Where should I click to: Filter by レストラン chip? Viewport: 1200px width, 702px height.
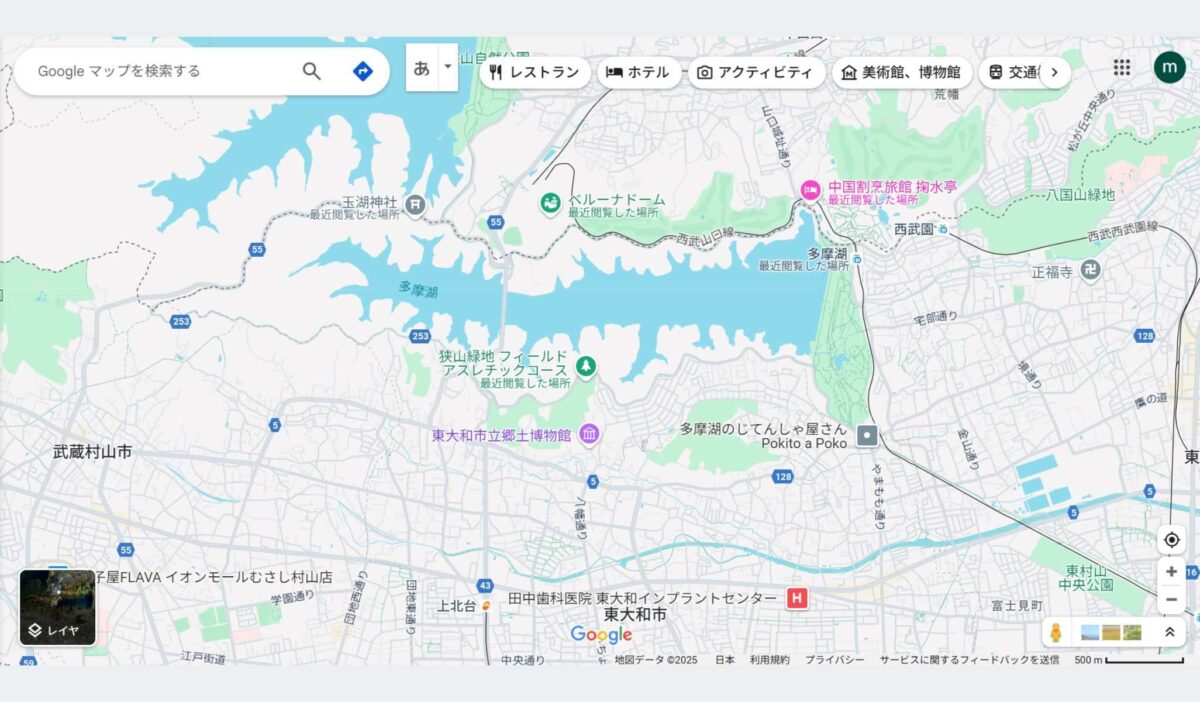[535, 72]
